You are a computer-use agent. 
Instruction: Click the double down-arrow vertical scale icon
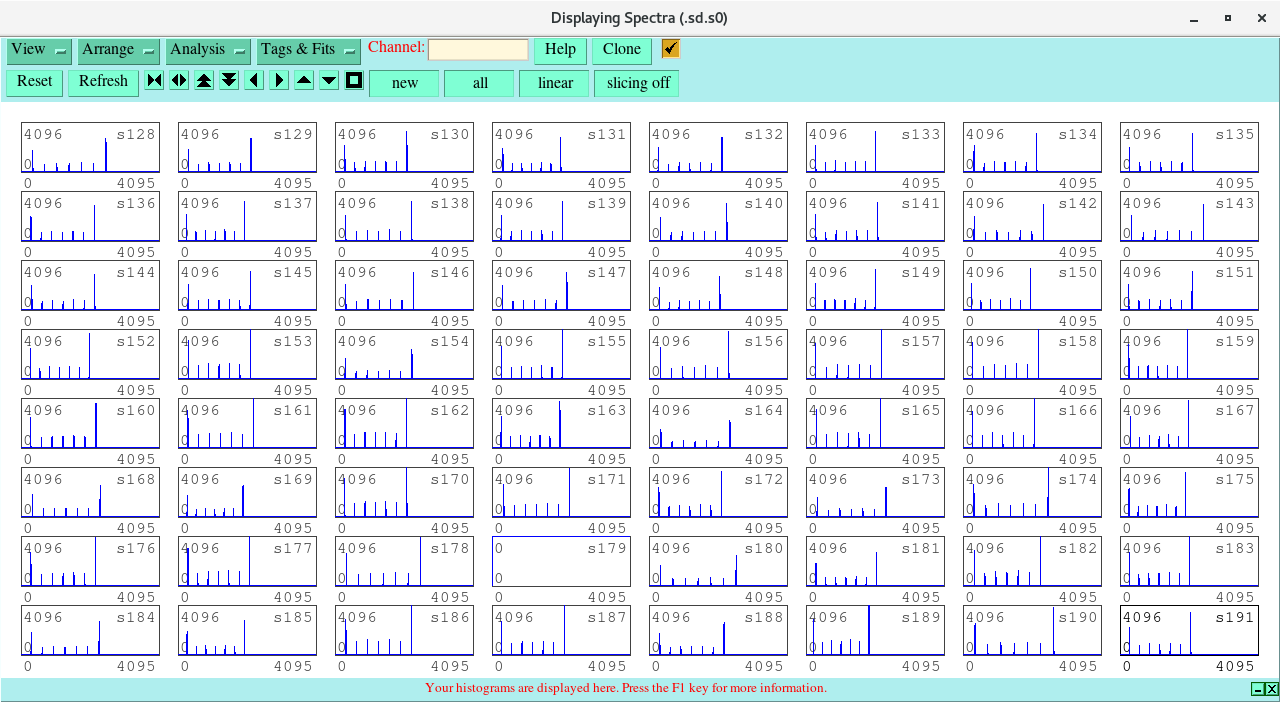tap(229, 81)
